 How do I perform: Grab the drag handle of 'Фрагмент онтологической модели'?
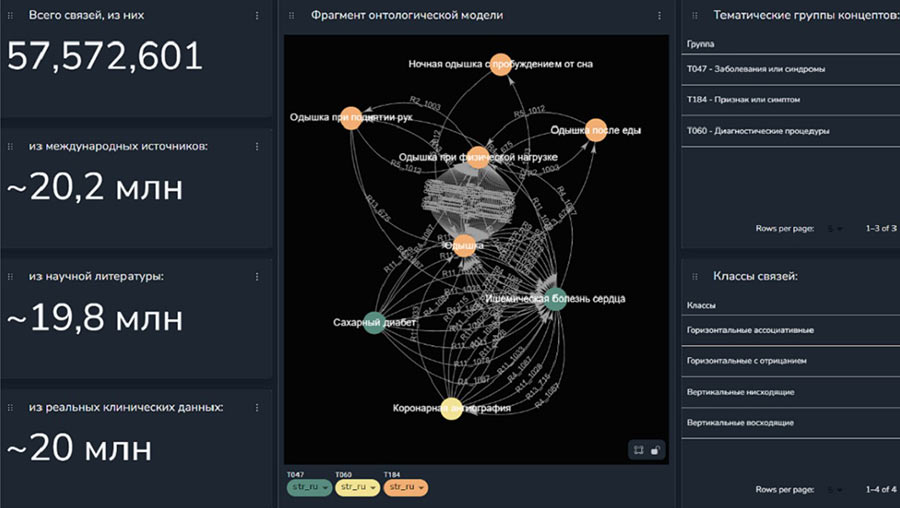[x=291, y=16]
